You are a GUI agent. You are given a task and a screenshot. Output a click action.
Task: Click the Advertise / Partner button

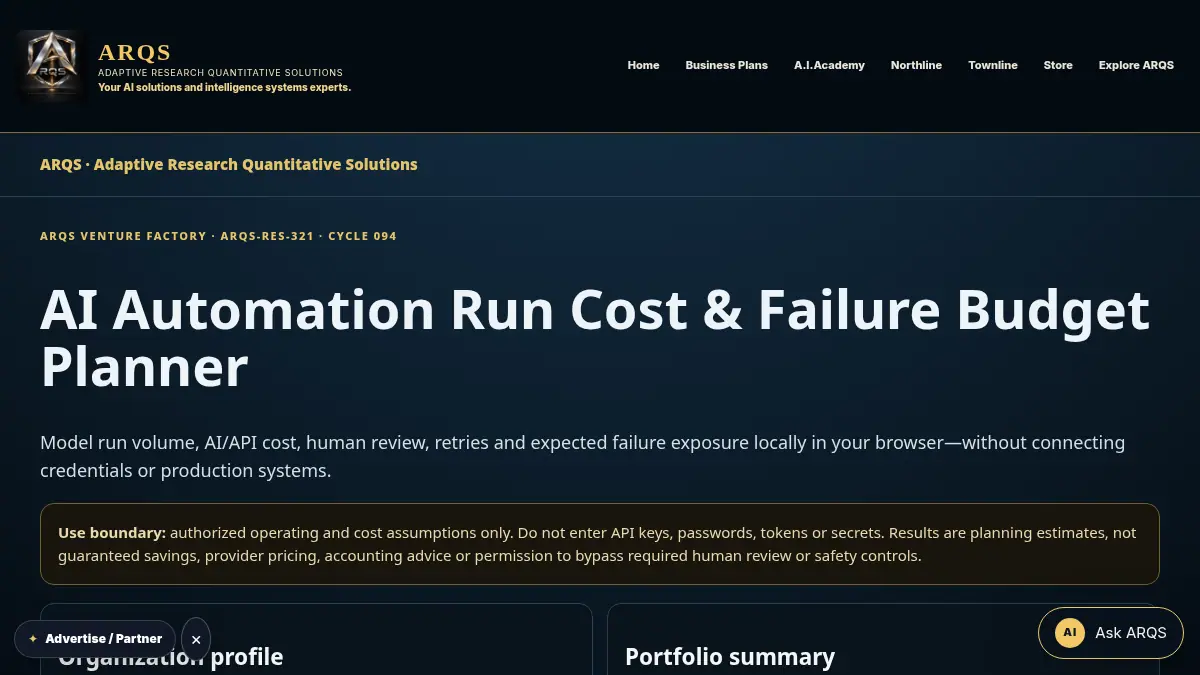[x=95, y=639]
